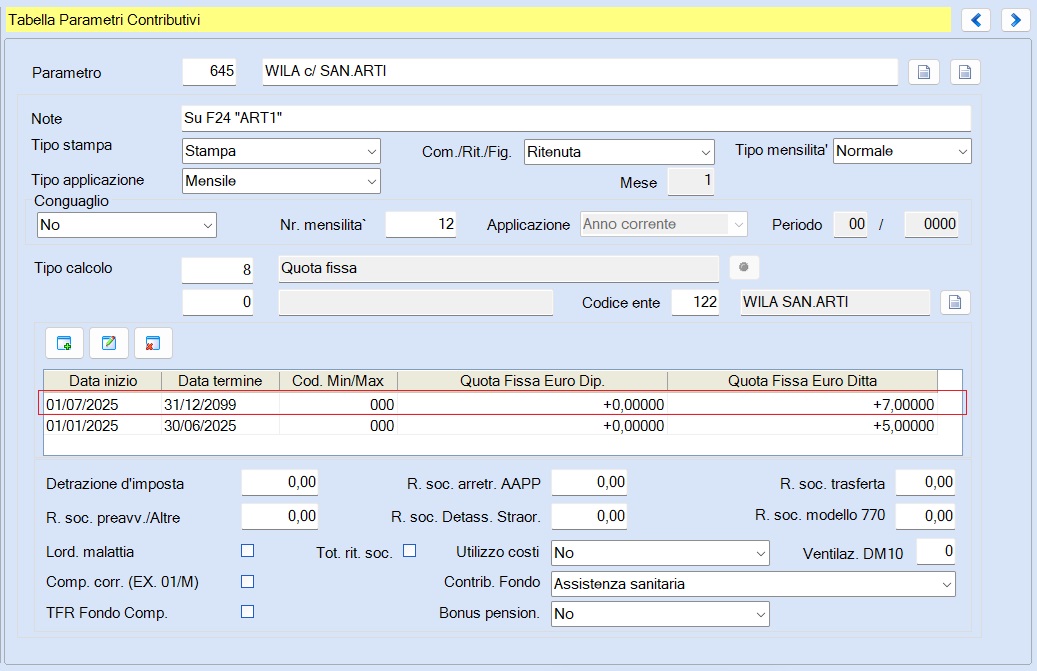Viewport: 1037px width, 671px height.
Task: Click R. soc. Detass. Straor. field
Action: 589,516
